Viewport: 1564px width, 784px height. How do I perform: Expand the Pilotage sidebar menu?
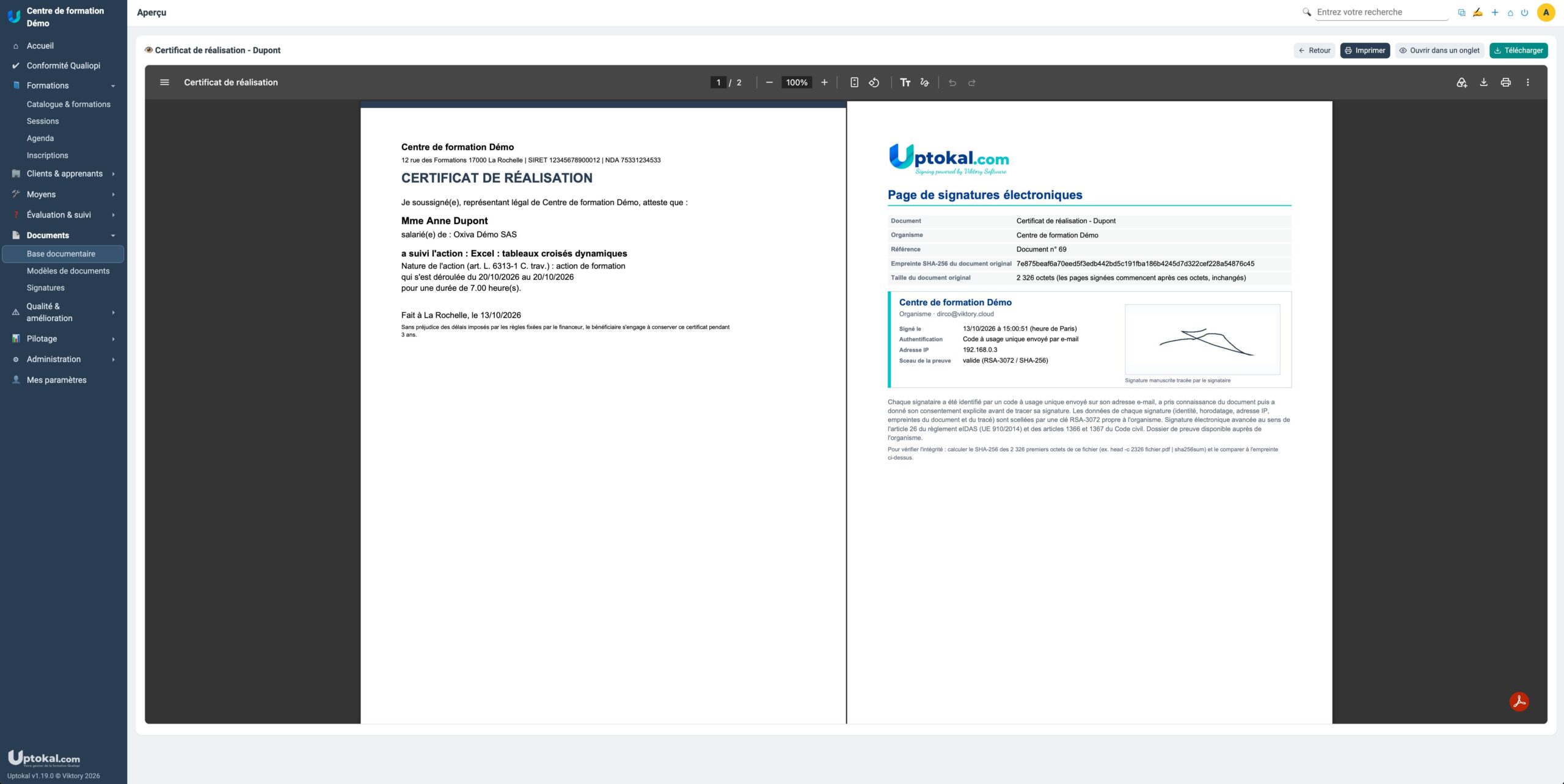(64, 339)
